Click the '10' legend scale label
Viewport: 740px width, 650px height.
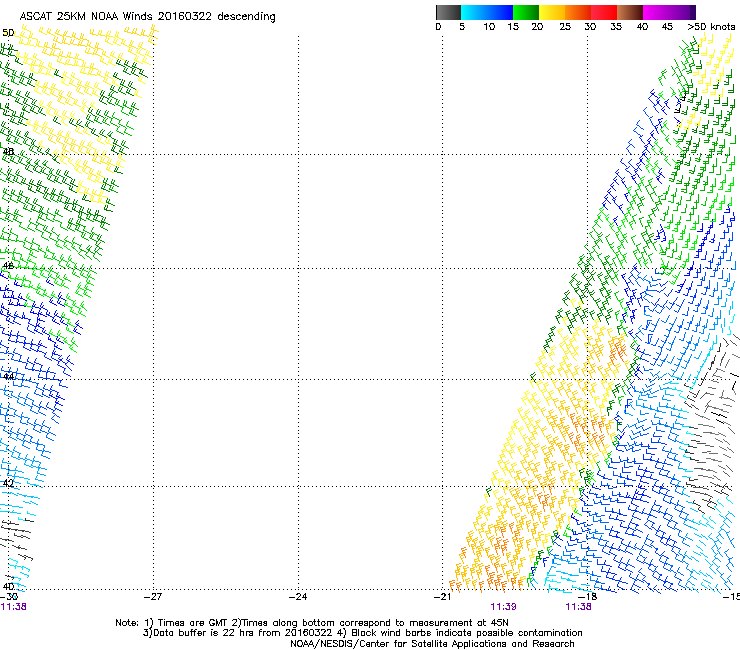tap(489, 27)
